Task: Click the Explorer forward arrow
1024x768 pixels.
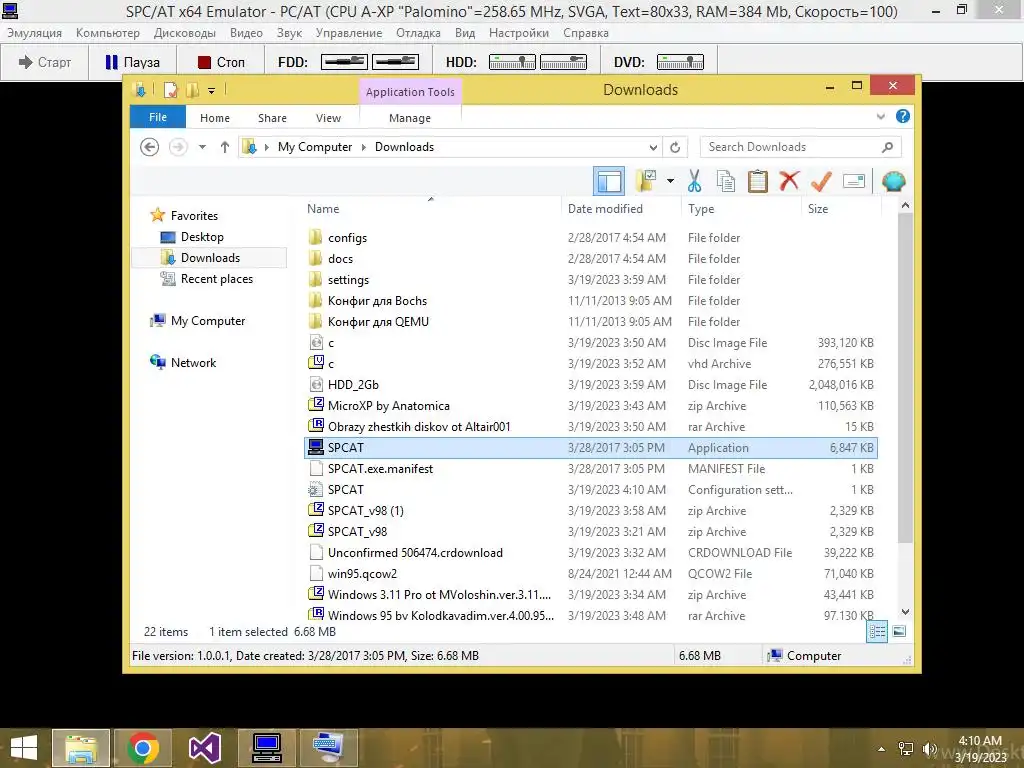Action: [x=178, y=147]
